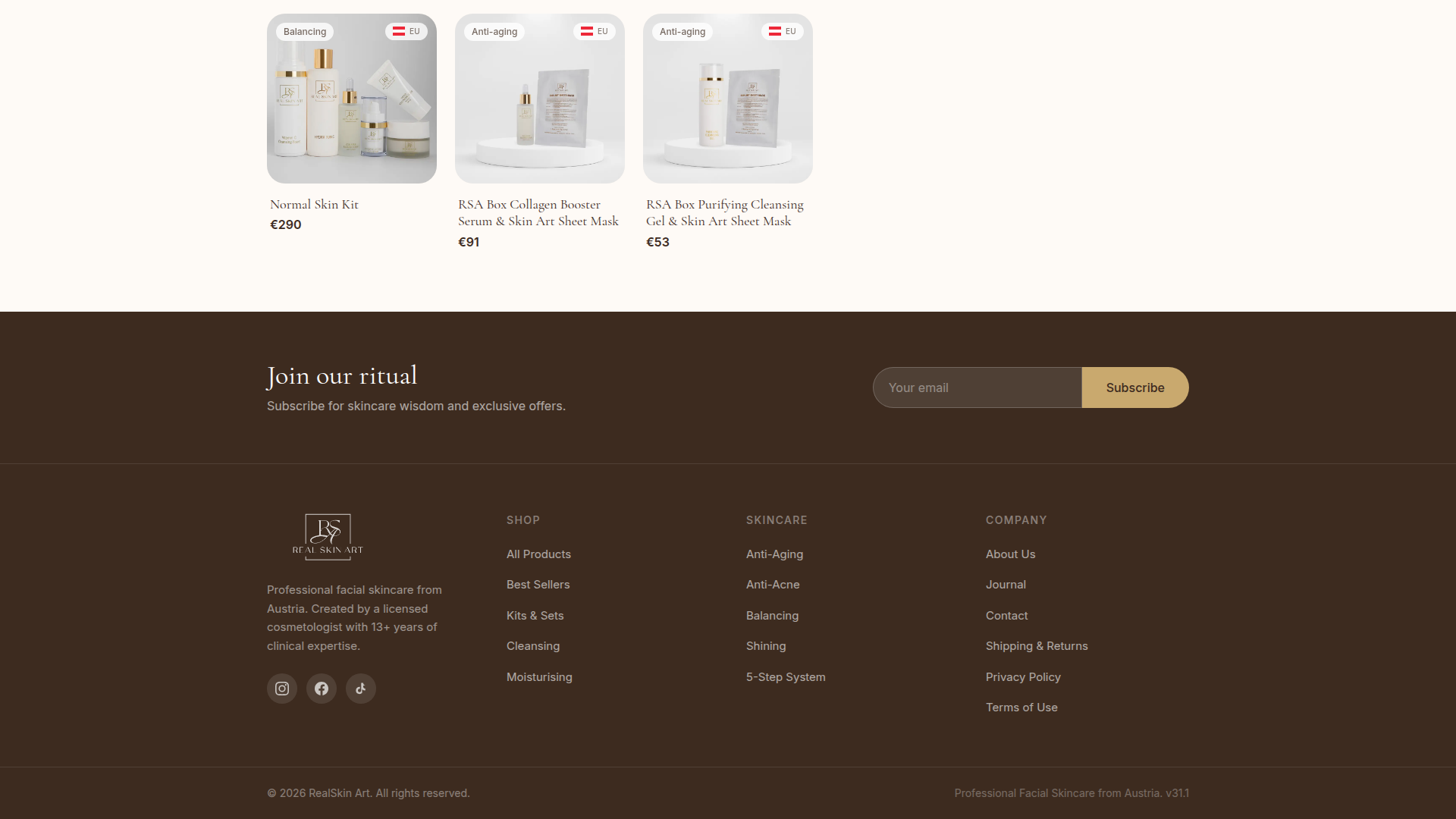This screenshot has height=819, width=1456.
Task: View the Privacy Policy page
Action: pyautogui.click(x=1023, y=676)
